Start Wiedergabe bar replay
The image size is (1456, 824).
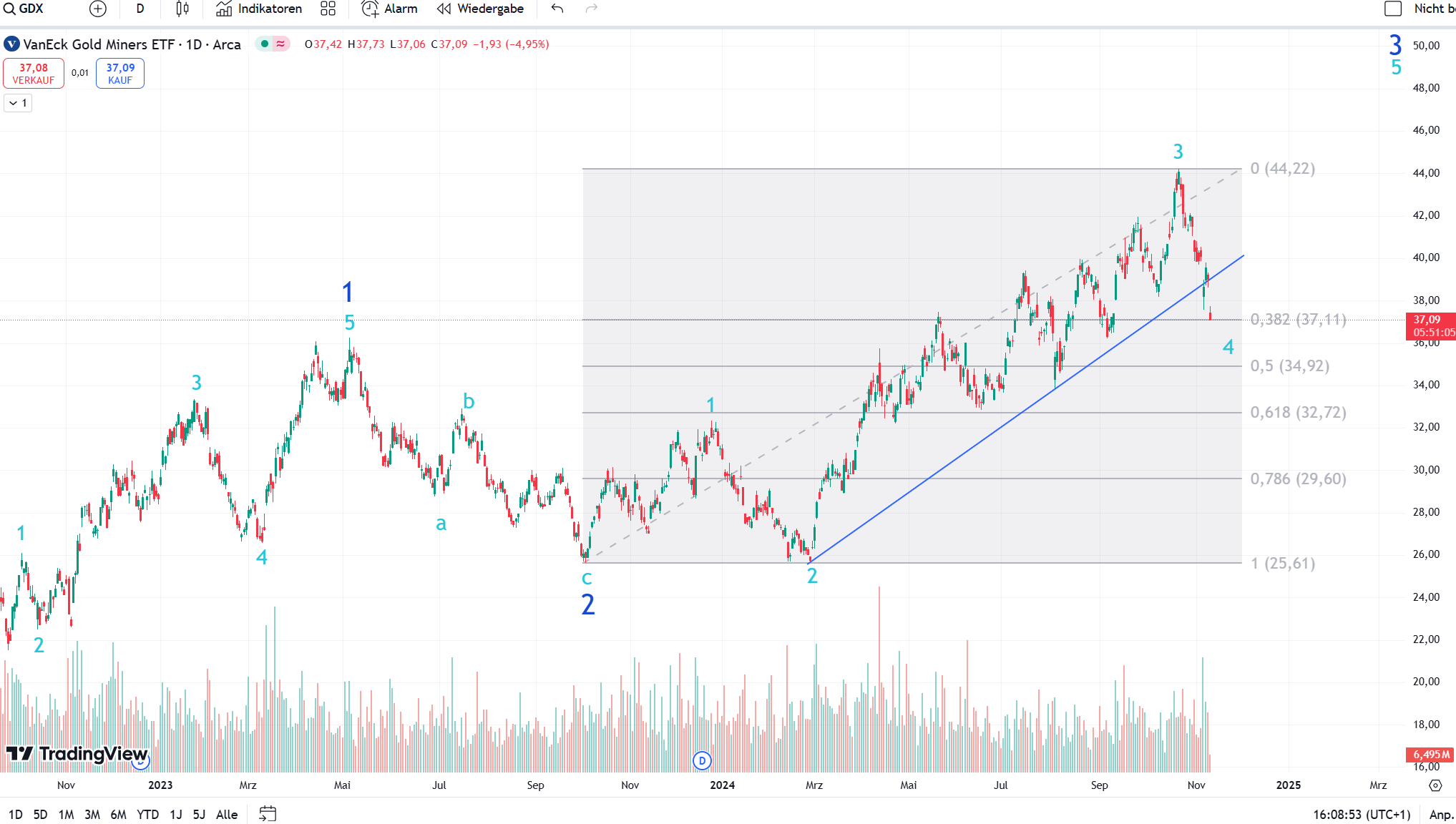(480, 9)
